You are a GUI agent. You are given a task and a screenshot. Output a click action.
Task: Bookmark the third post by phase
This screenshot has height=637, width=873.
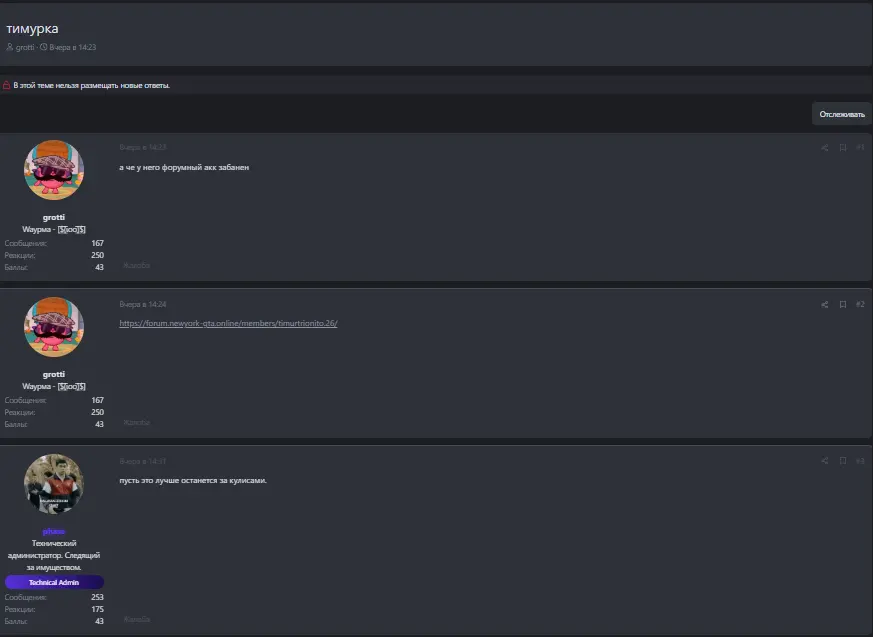coord(843,461)
